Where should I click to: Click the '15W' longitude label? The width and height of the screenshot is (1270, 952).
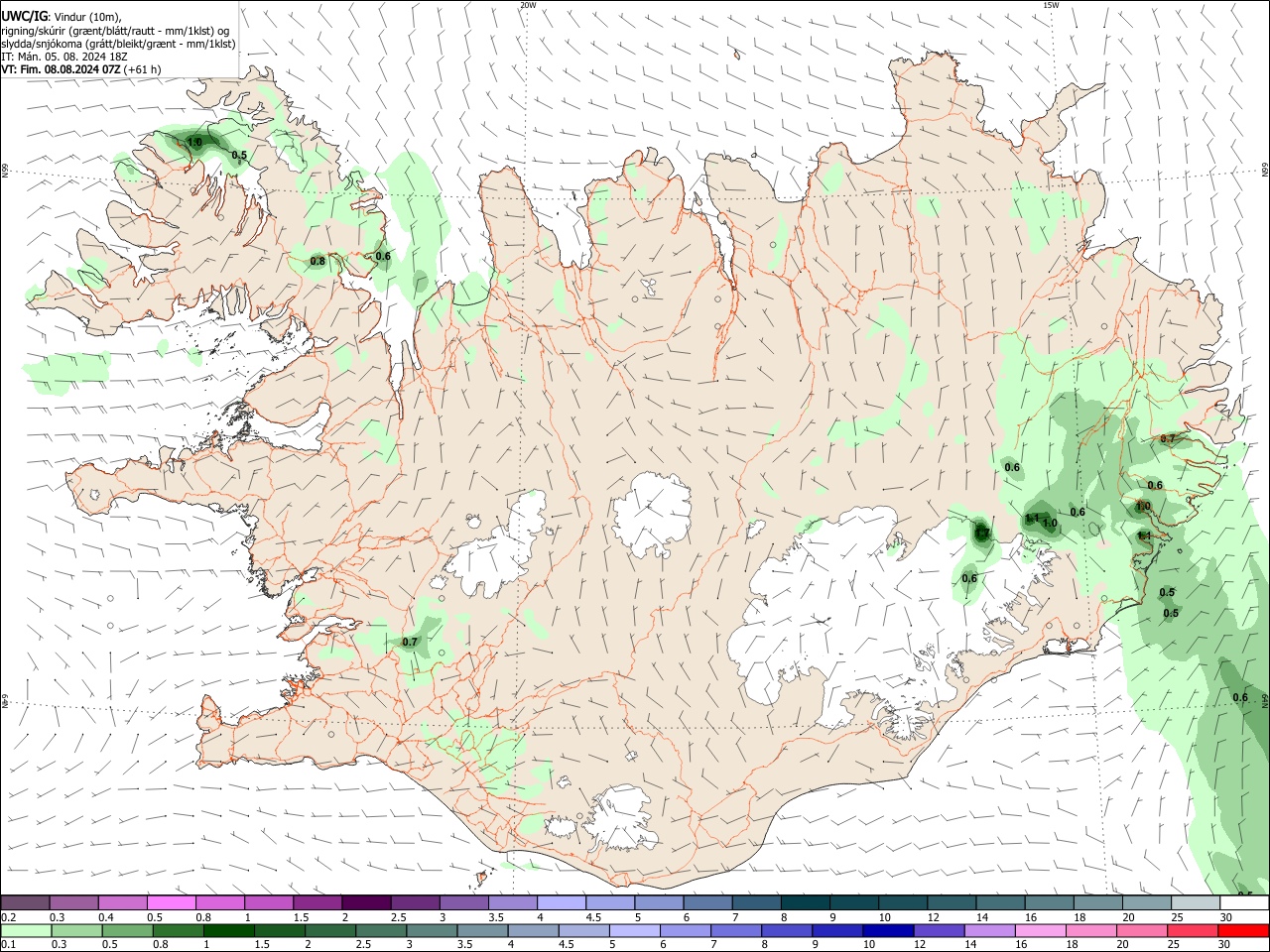tap(1051, 5)
